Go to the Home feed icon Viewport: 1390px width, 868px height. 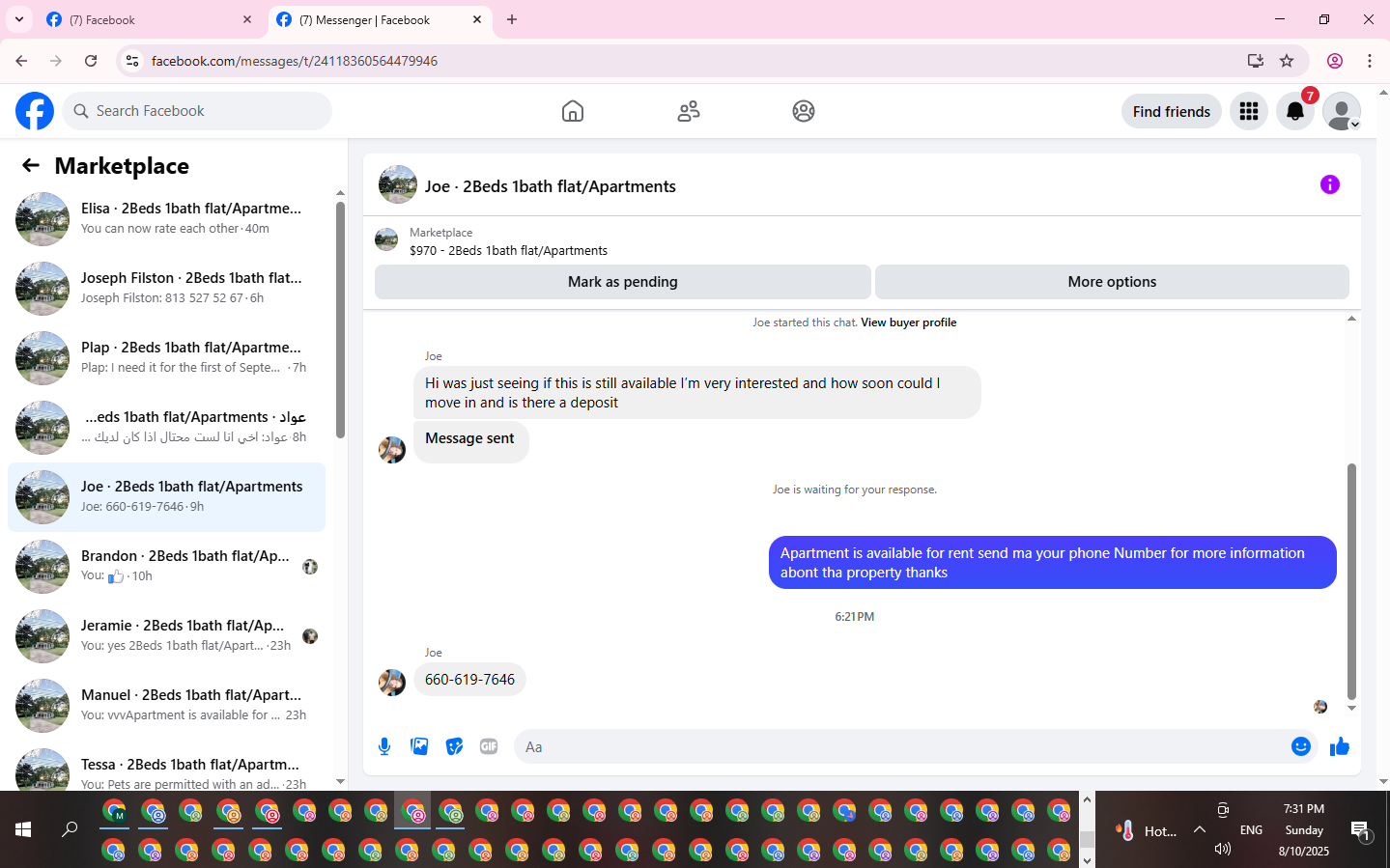tap(573, 111)
